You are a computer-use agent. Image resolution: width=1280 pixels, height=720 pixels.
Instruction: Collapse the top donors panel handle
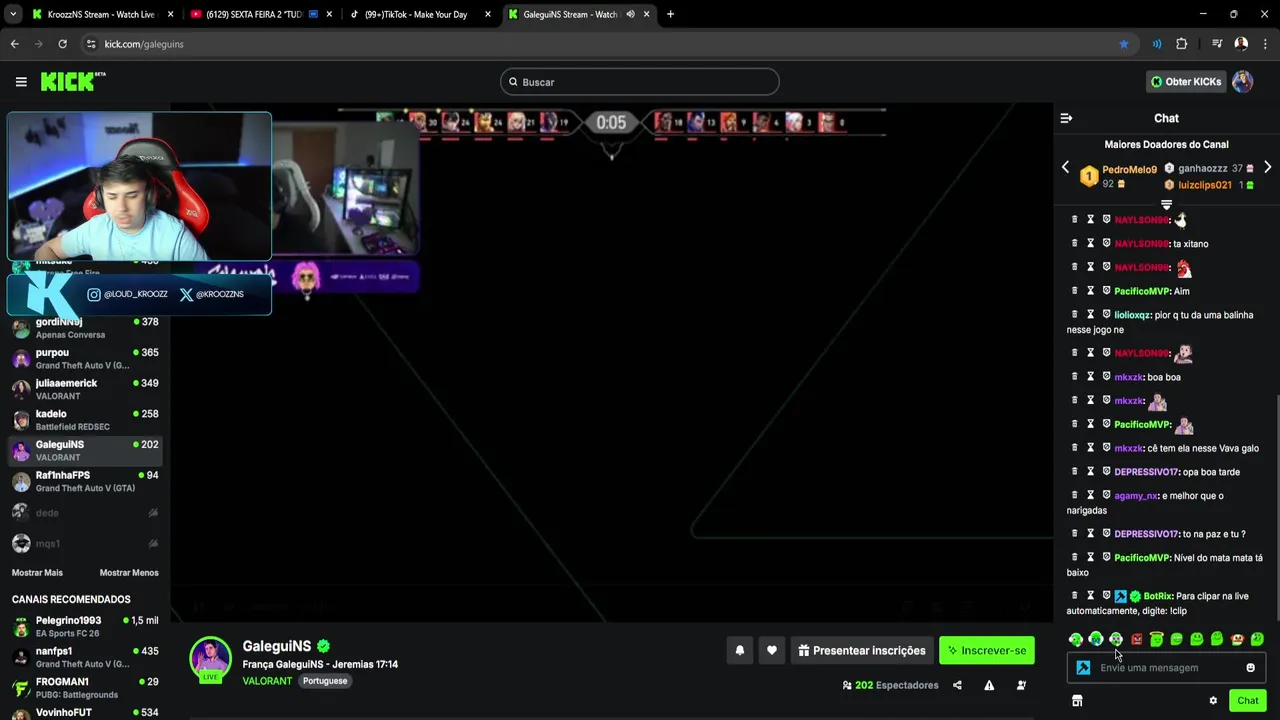[1166, 204]
